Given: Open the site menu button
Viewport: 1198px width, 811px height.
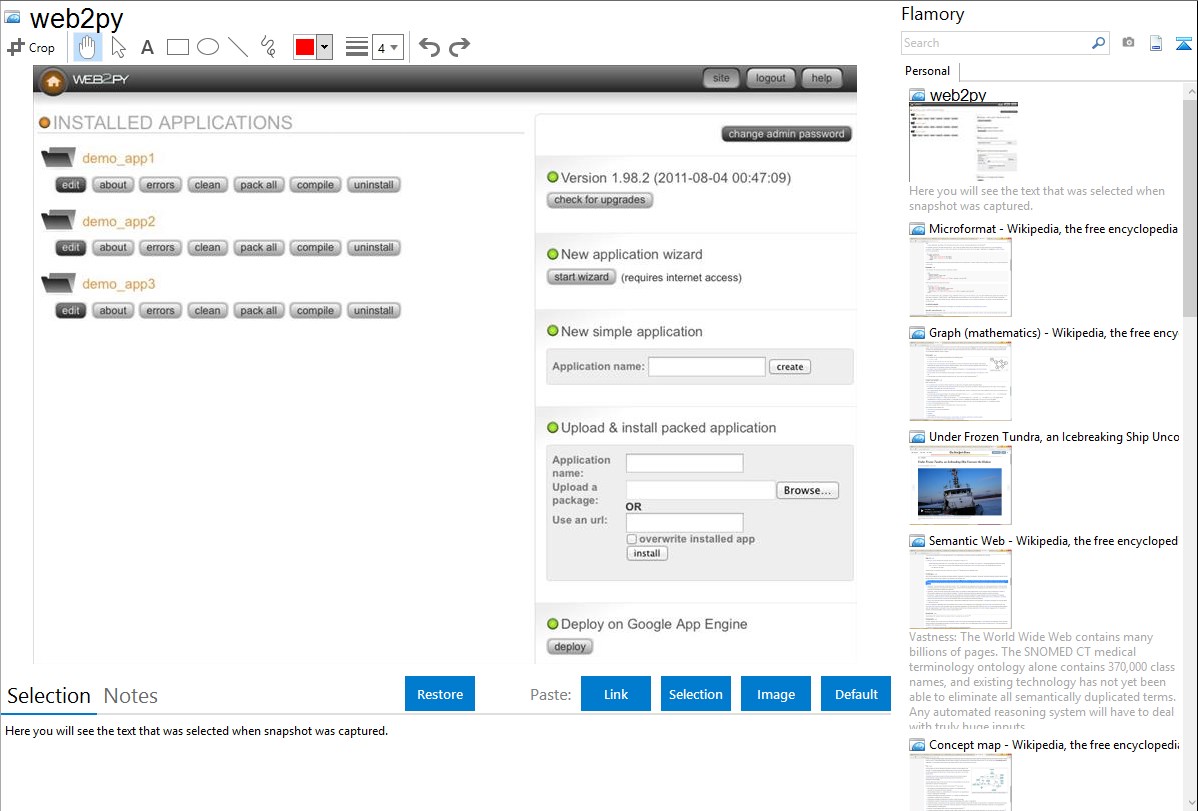Looking at the screenshot, I should pos(721,78).
